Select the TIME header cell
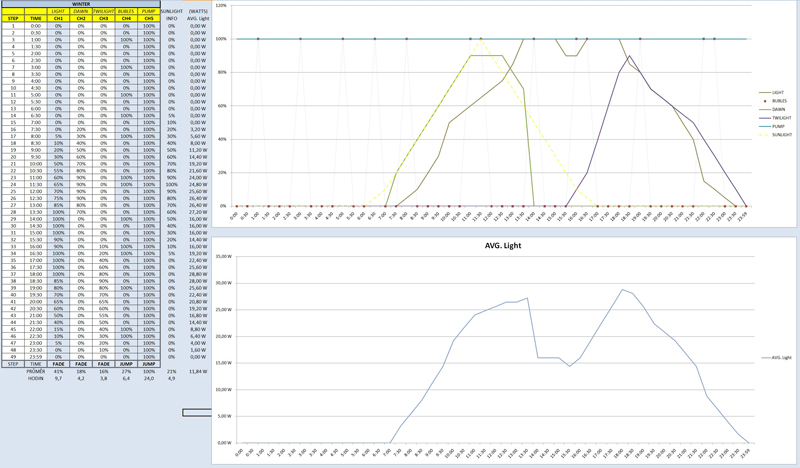This screenshot has height=468, width=800. click(x=35, y=18)
